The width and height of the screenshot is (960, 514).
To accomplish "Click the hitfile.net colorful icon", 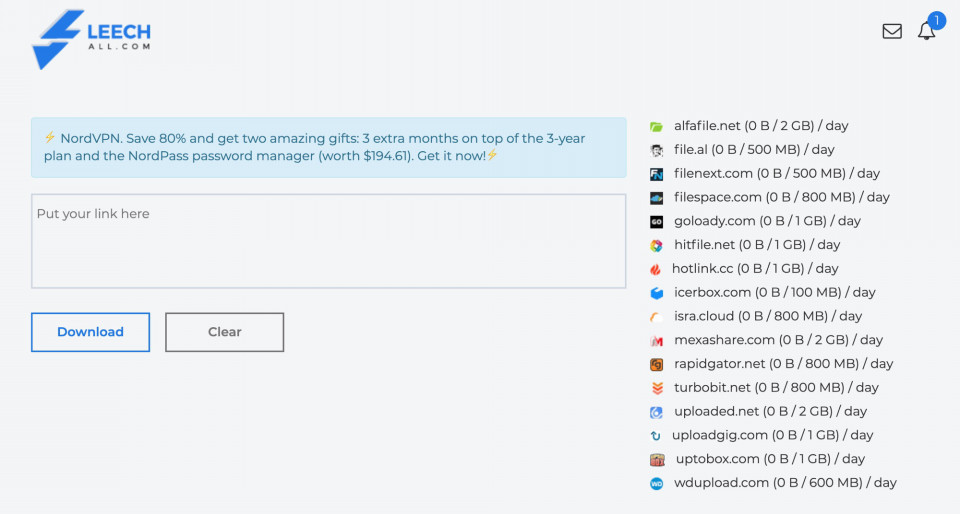I will (656, 245).
